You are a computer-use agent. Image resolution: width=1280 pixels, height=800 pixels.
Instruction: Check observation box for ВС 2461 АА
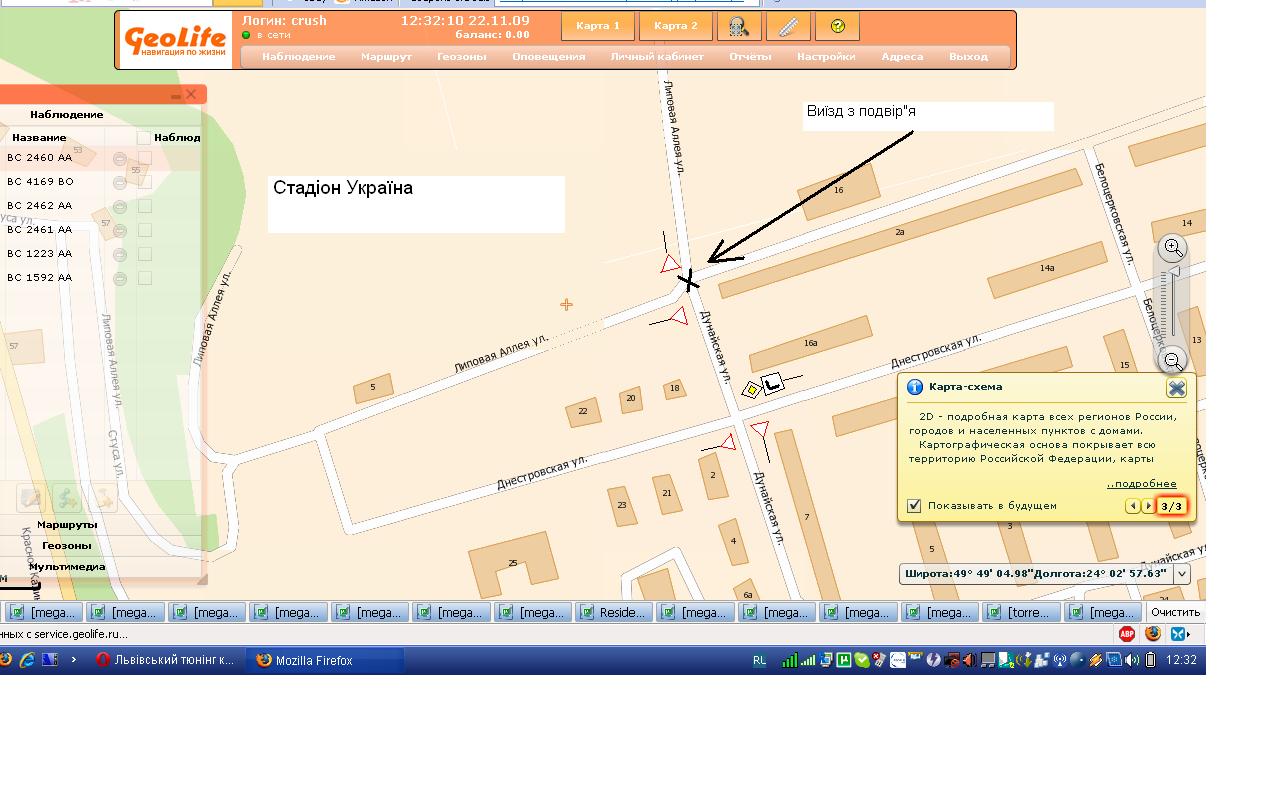145,230
